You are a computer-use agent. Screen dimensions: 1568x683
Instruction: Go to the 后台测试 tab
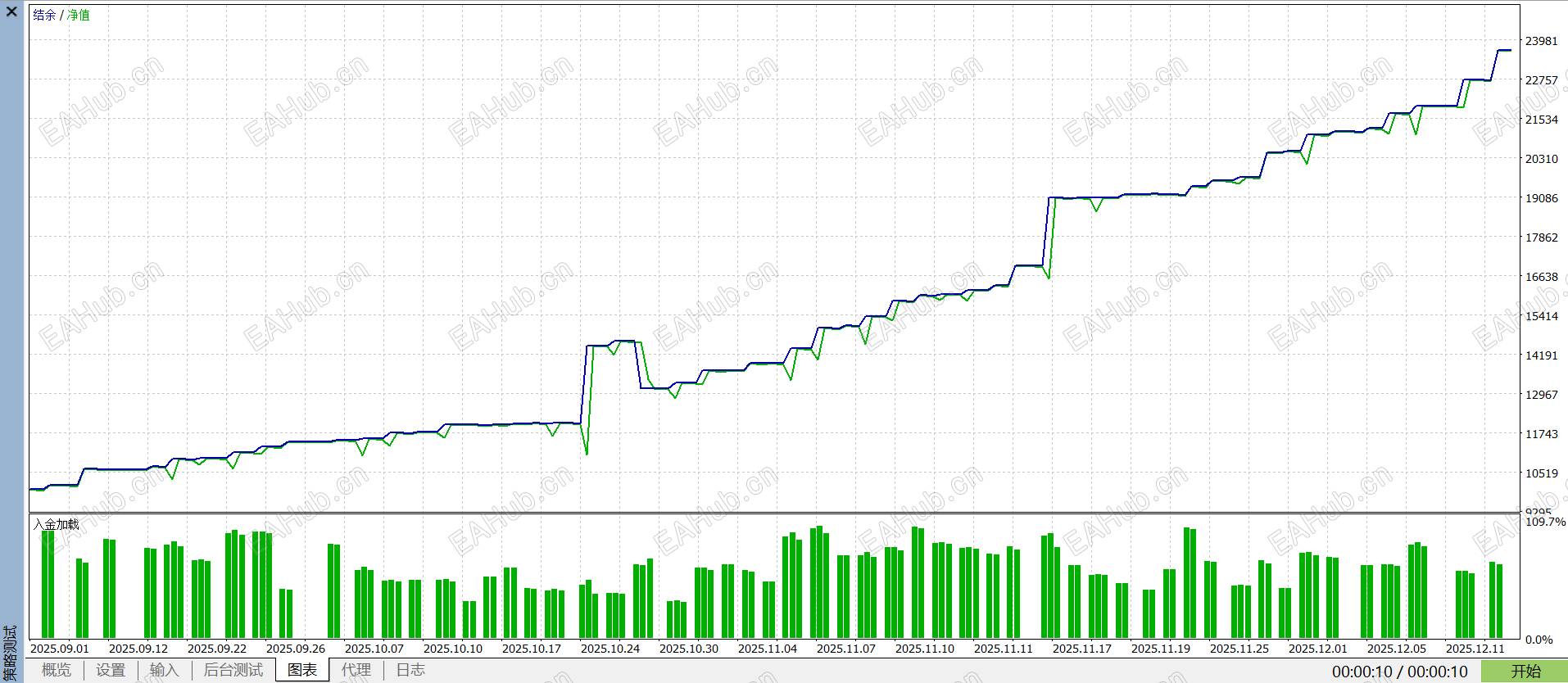[x=233, y=670]
